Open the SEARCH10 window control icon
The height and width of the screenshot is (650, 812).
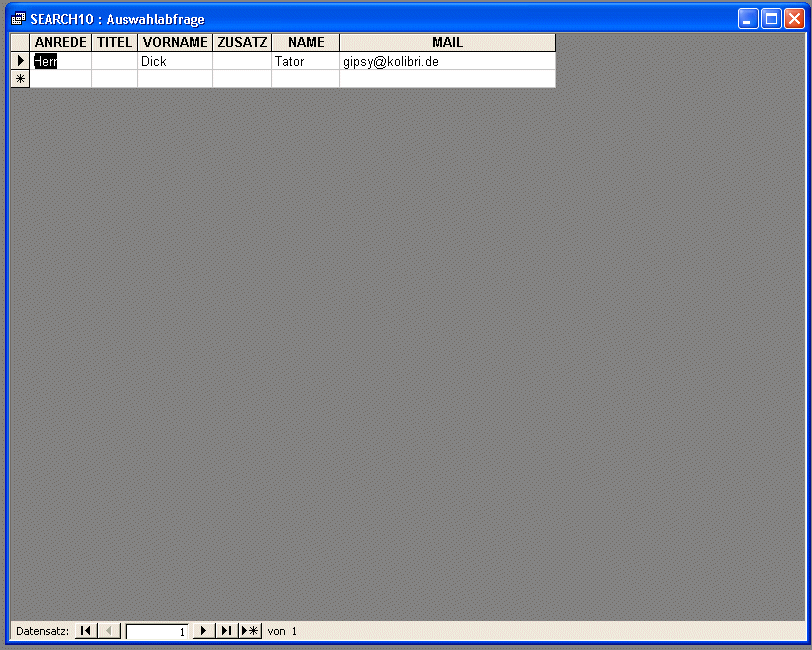pos(18,19)
